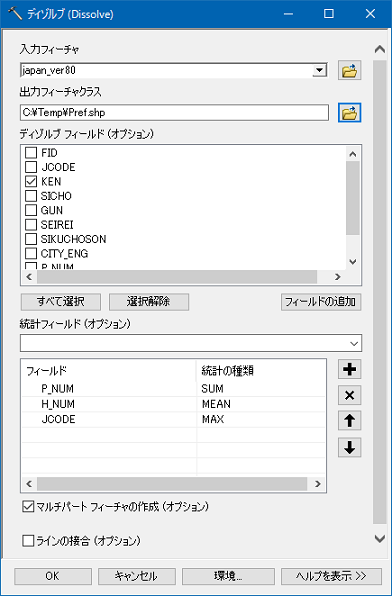This screenshot has width=392, height=596.
Task: Select the JCODE row in statistics table
Action: tap(173, 419)
